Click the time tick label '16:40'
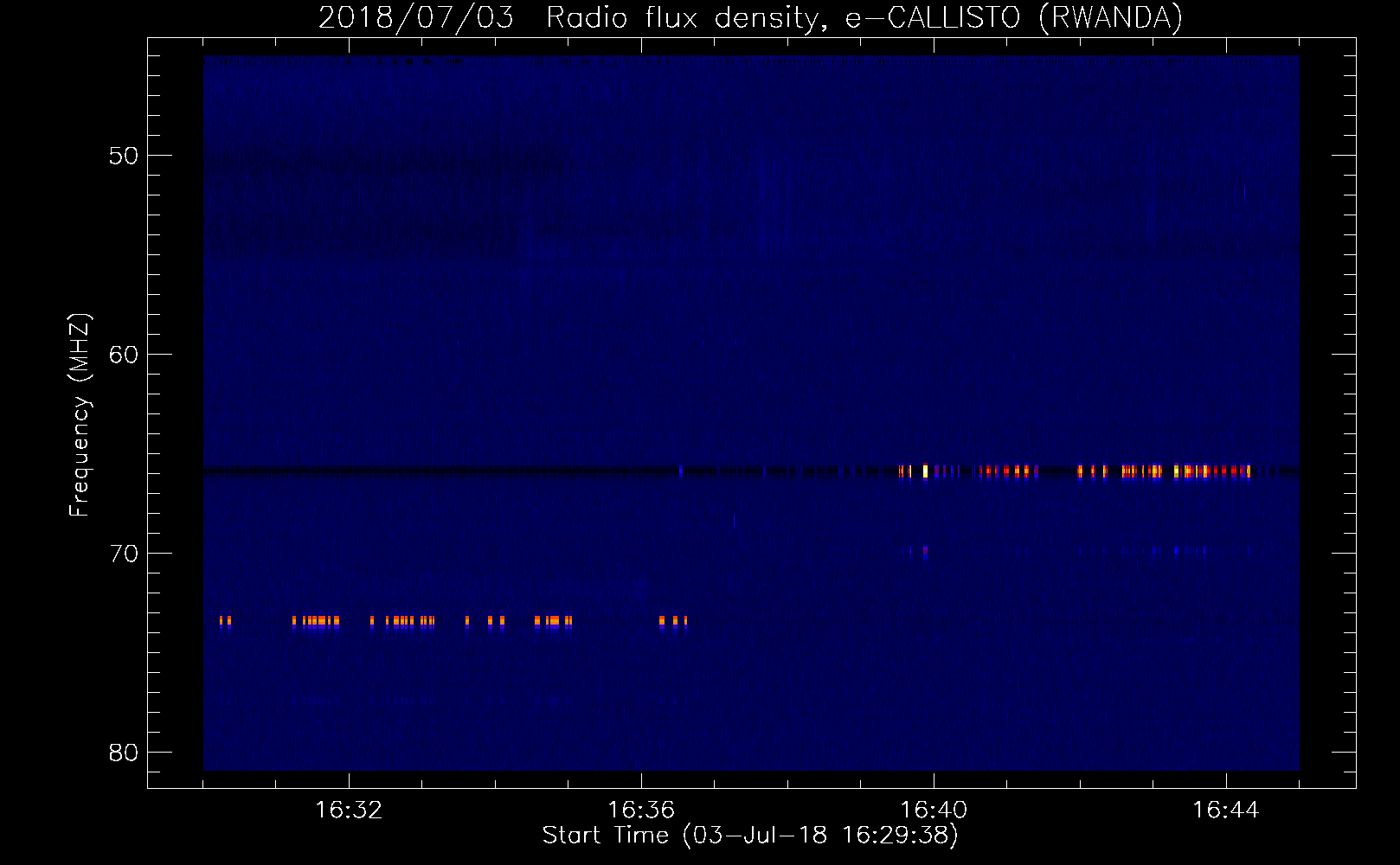1400x865 pixels. coord(934,811)
